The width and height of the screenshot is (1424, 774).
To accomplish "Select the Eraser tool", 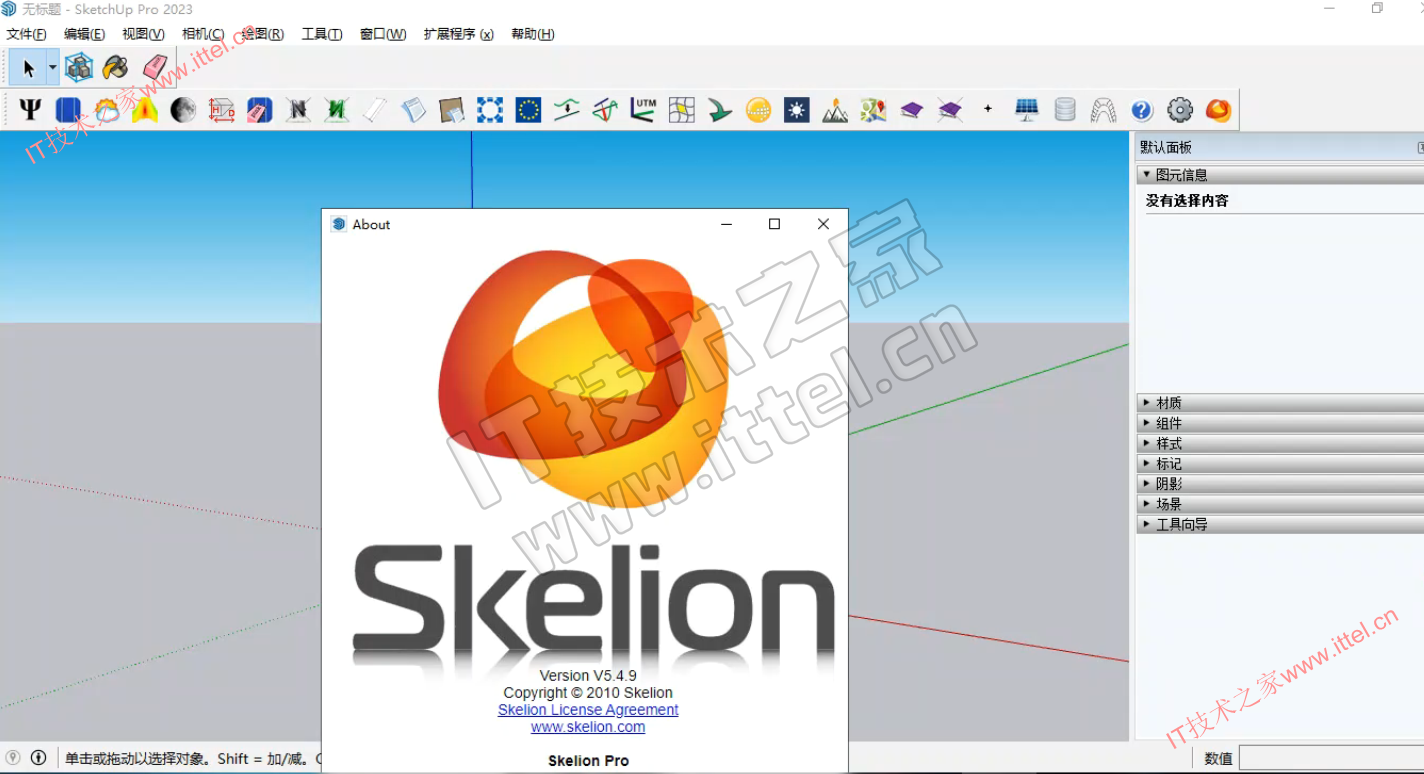I will click(x=155, y=68).
